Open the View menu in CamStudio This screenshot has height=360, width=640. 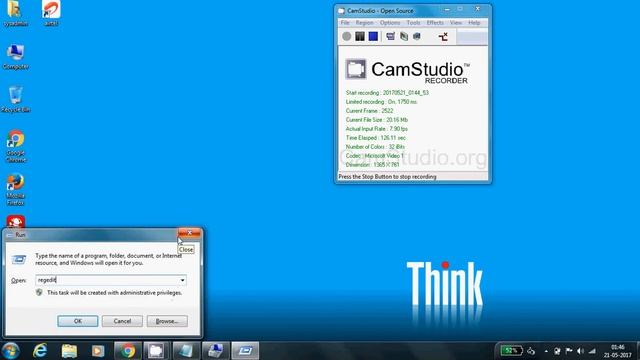[456, 23]
